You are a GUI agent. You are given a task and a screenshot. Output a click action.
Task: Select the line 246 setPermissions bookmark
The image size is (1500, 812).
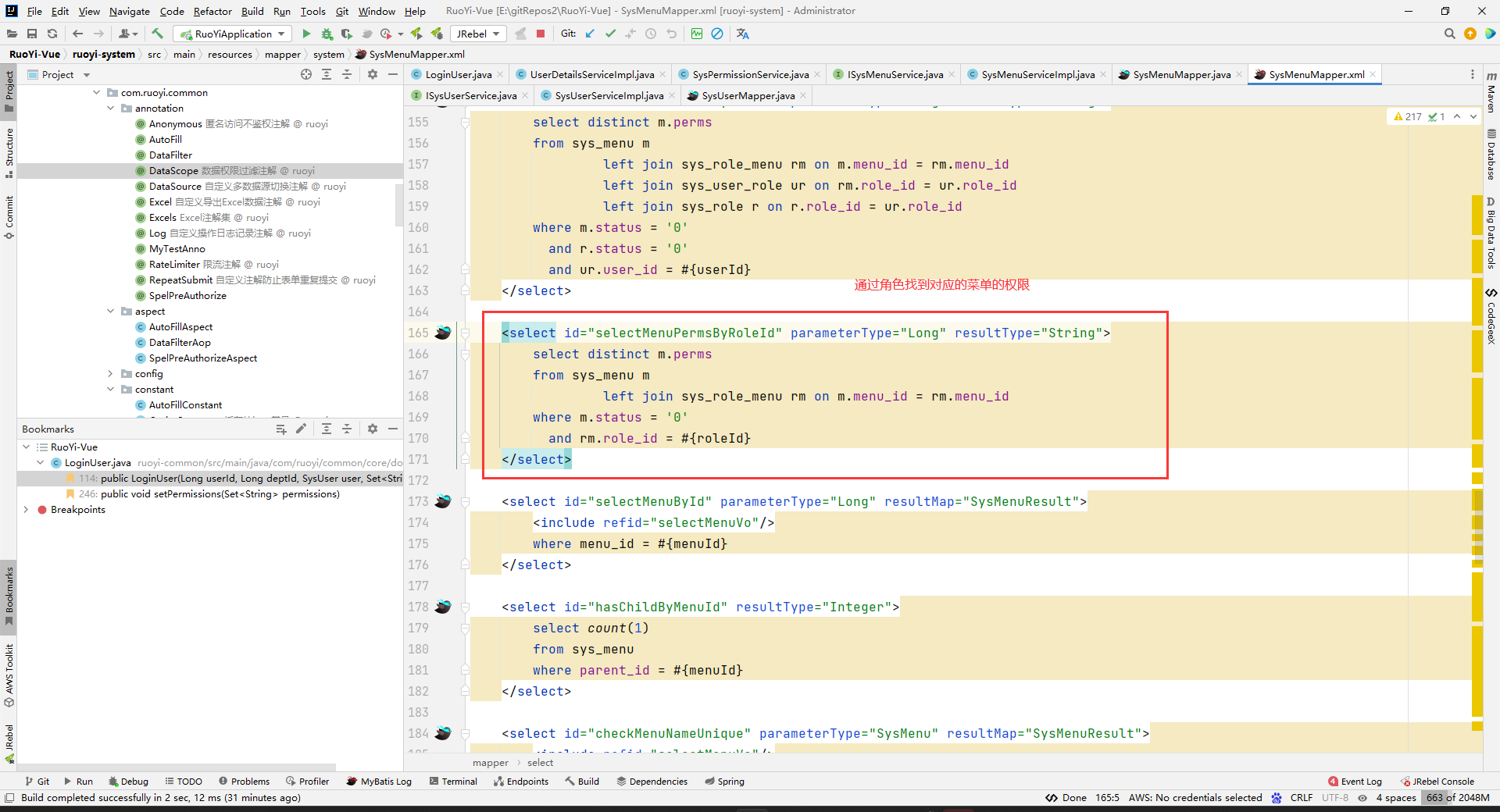209,493
